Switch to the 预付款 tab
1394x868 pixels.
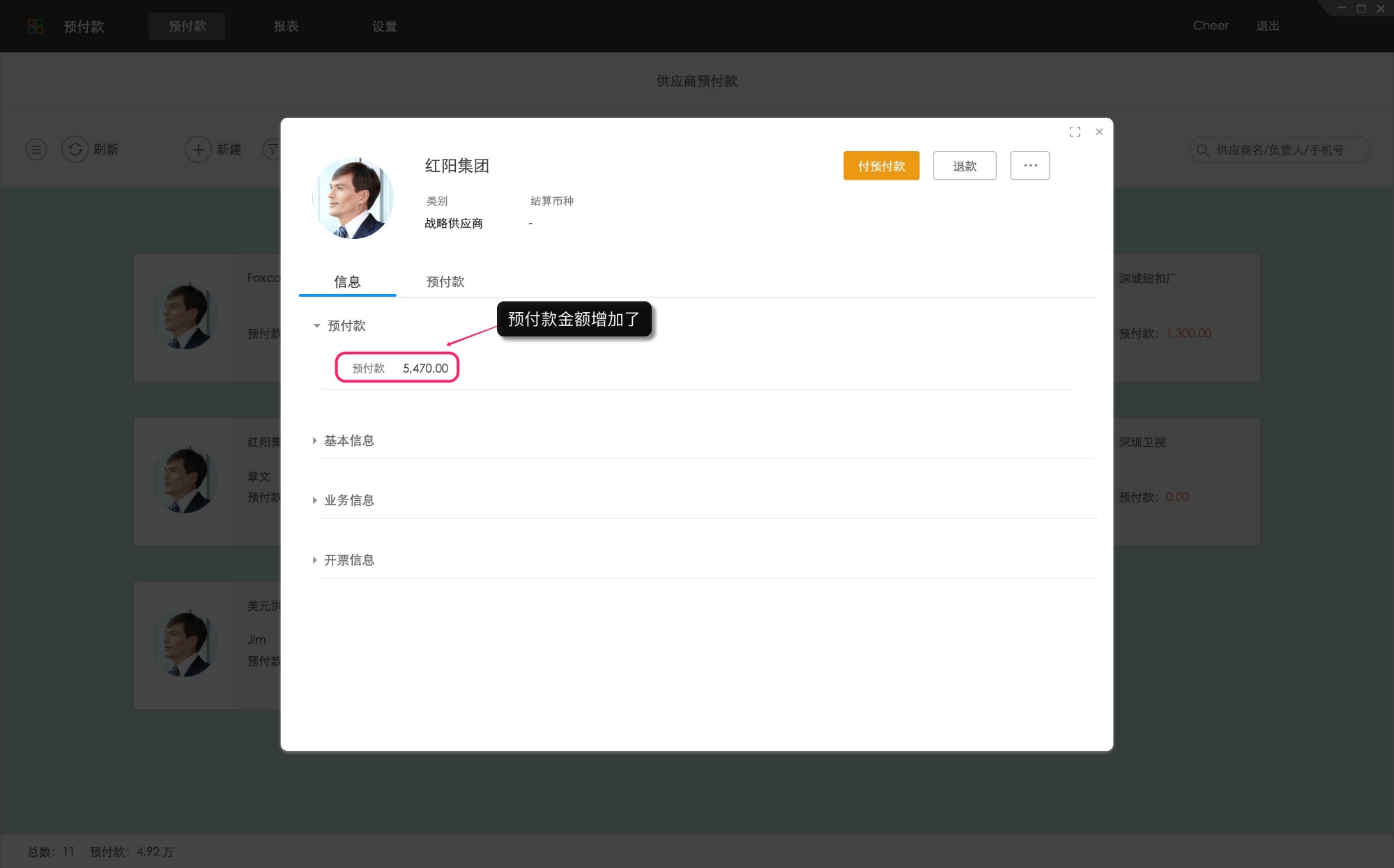(x=445, y=281)
